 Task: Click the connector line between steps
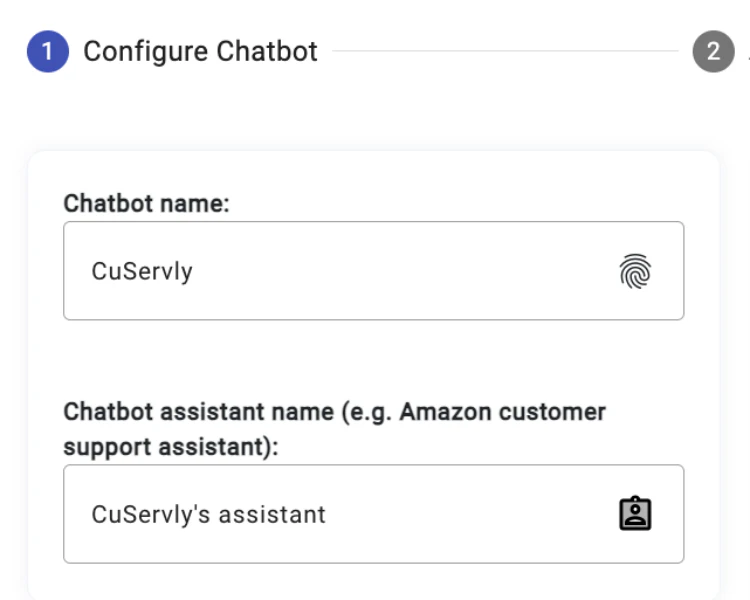pyautogui.click(x=505, y=52)
